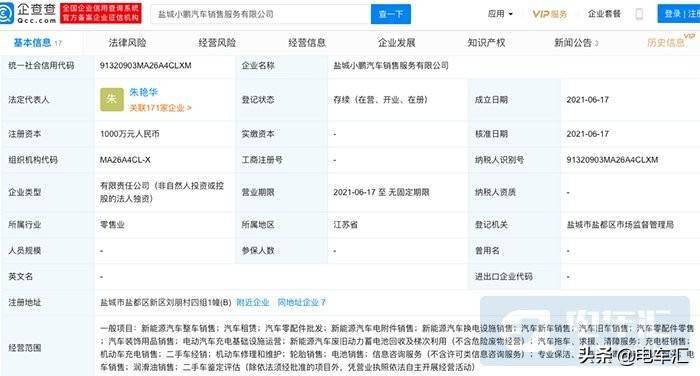Viewport: 700px width, 376px height.
Task: Open the 附近企业 link
Action: click(253, 302)
